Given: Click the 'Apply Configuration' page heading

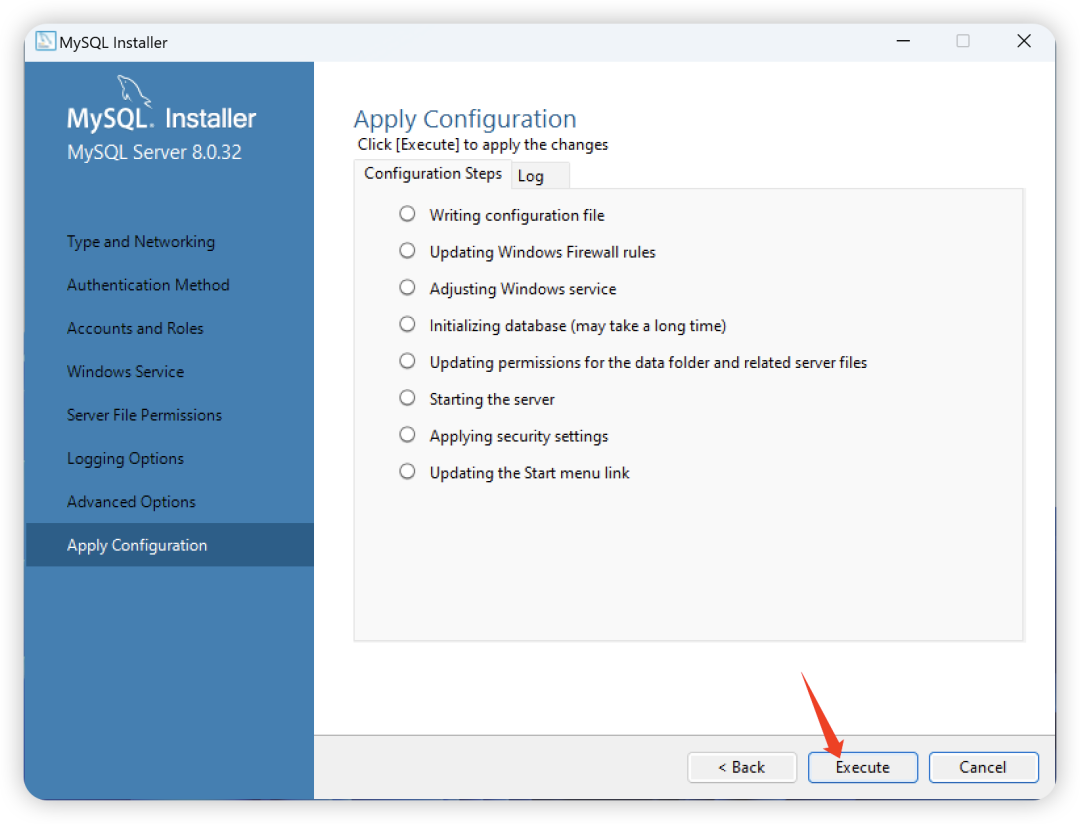Looking at the screenshot, I should coord(465,119).
